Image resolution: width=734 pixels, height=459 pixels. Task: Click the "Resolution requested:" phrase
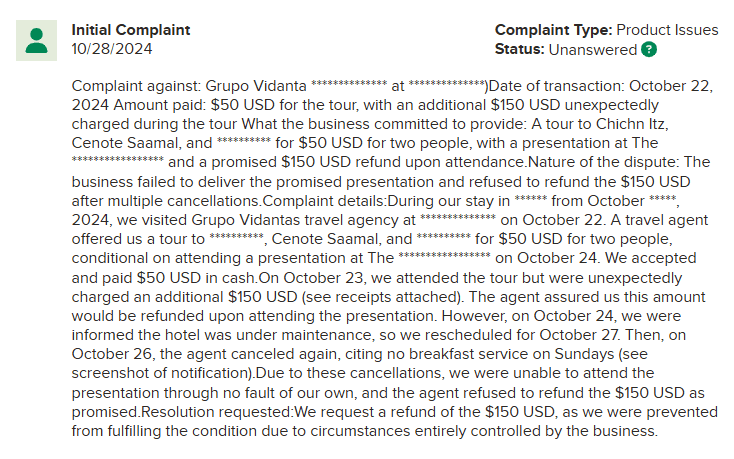coord(218,412)
